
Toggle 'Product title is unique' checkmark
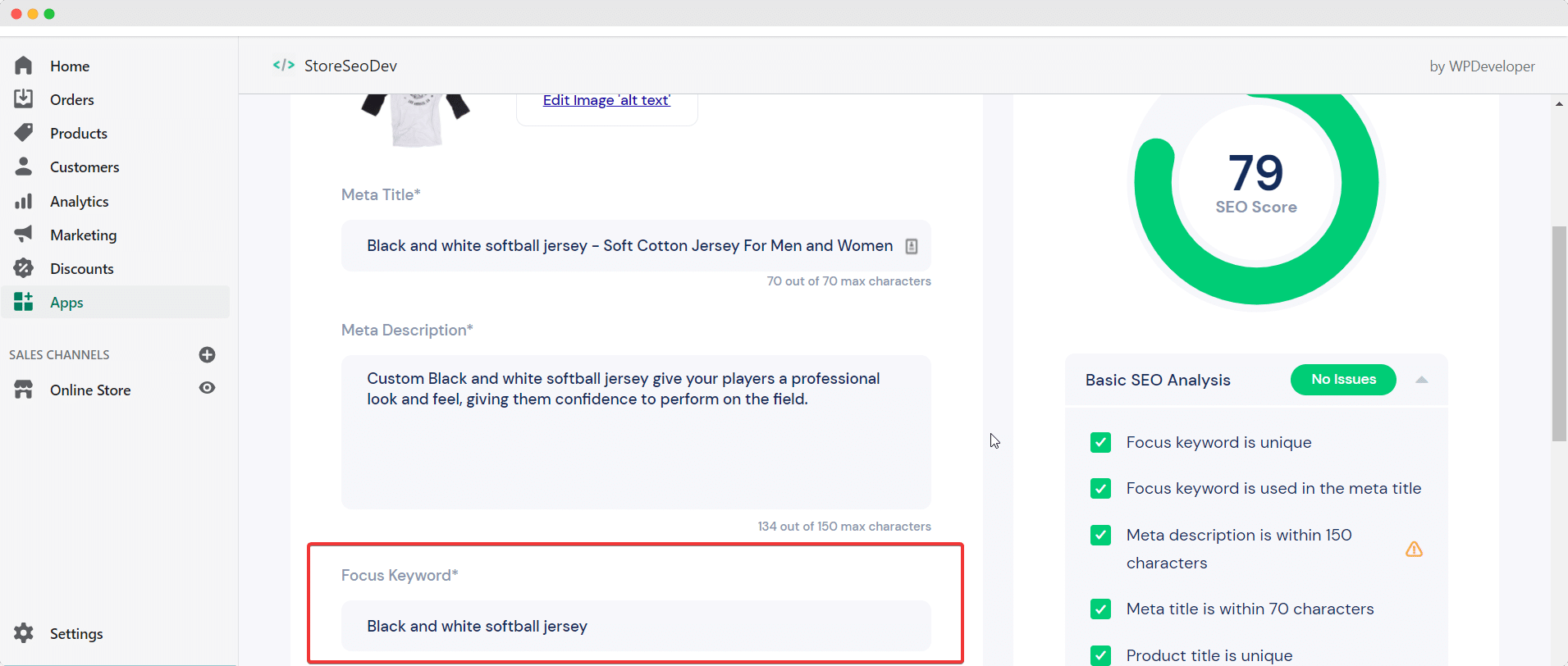pyautogui.click(x=1100, y=655)
